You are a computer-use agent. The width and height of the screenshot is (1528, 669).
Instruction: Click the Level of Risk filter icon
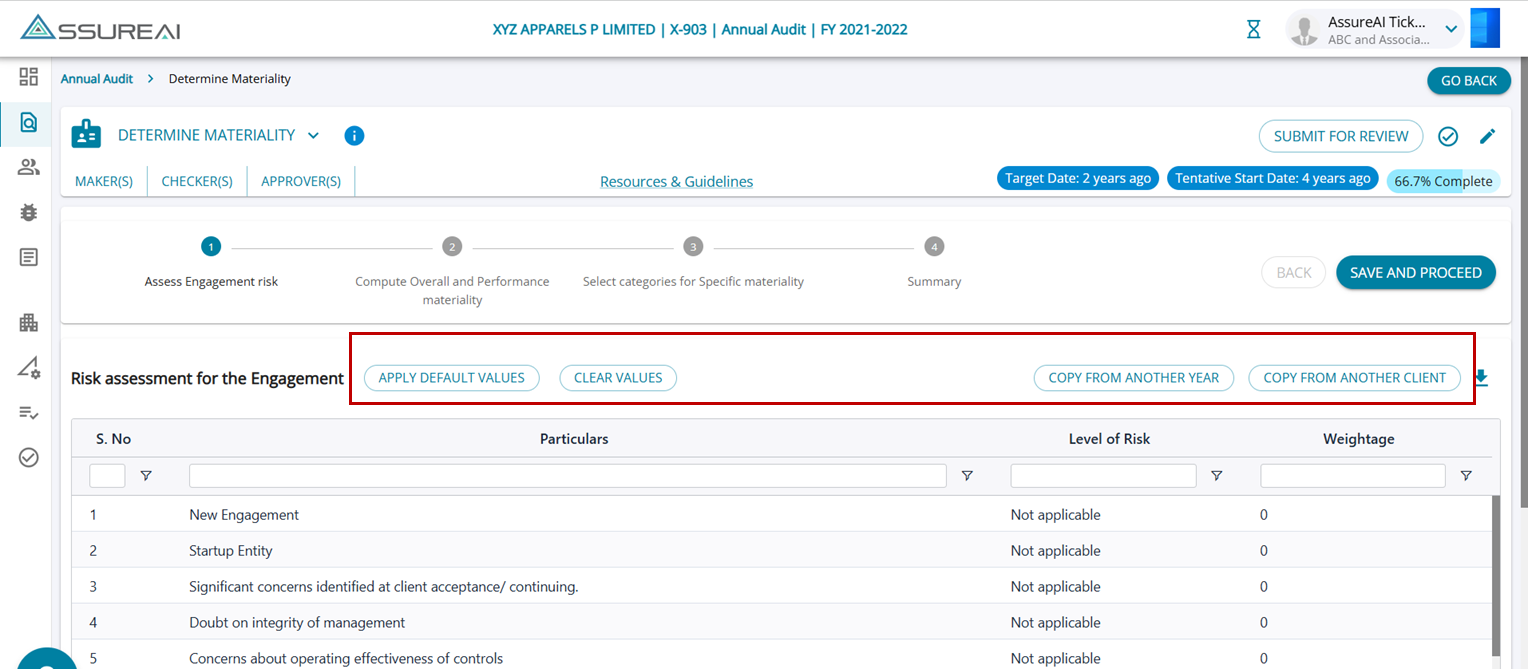[1217, 476]
